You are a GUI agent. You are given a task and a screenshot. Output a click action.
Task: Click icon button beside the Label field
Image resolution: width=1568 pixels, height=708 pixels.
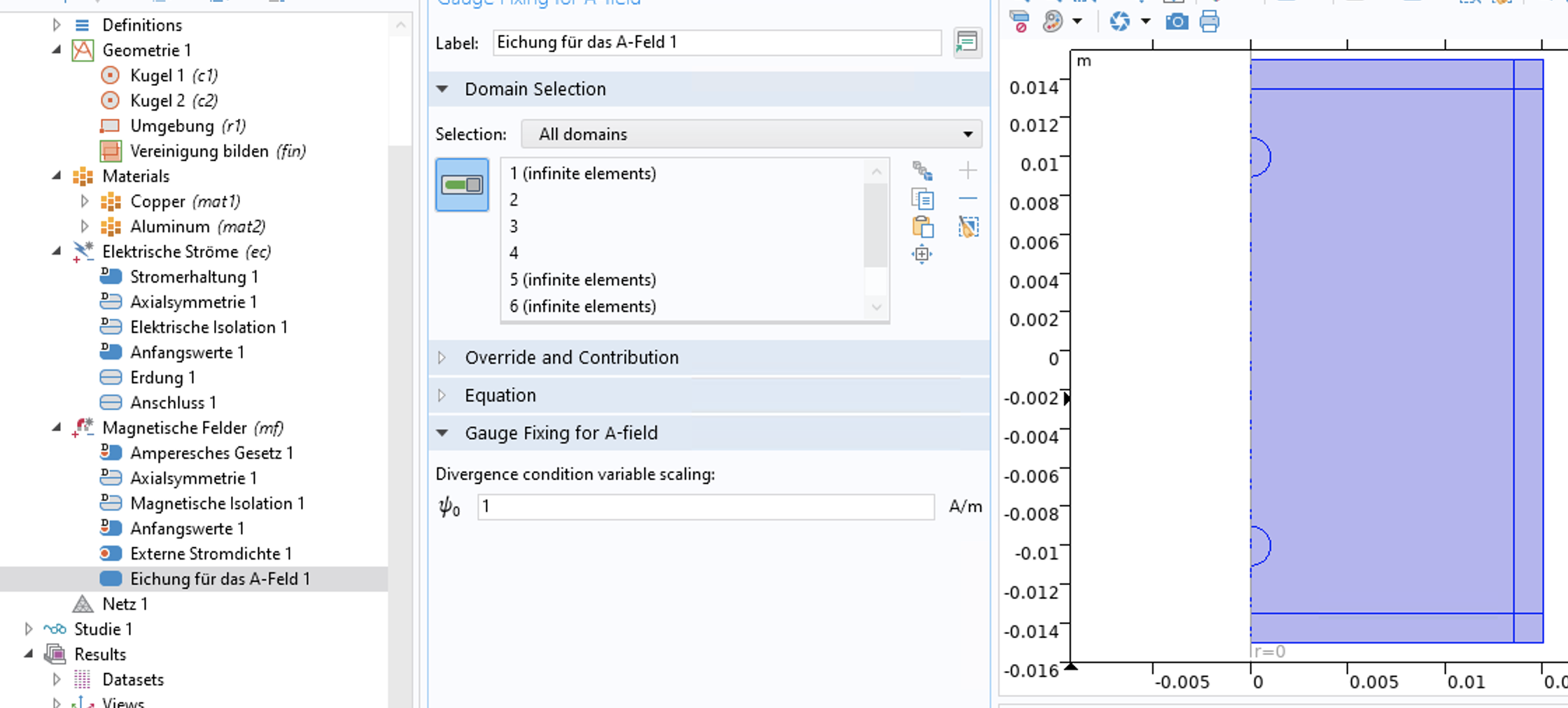[967, 43]
